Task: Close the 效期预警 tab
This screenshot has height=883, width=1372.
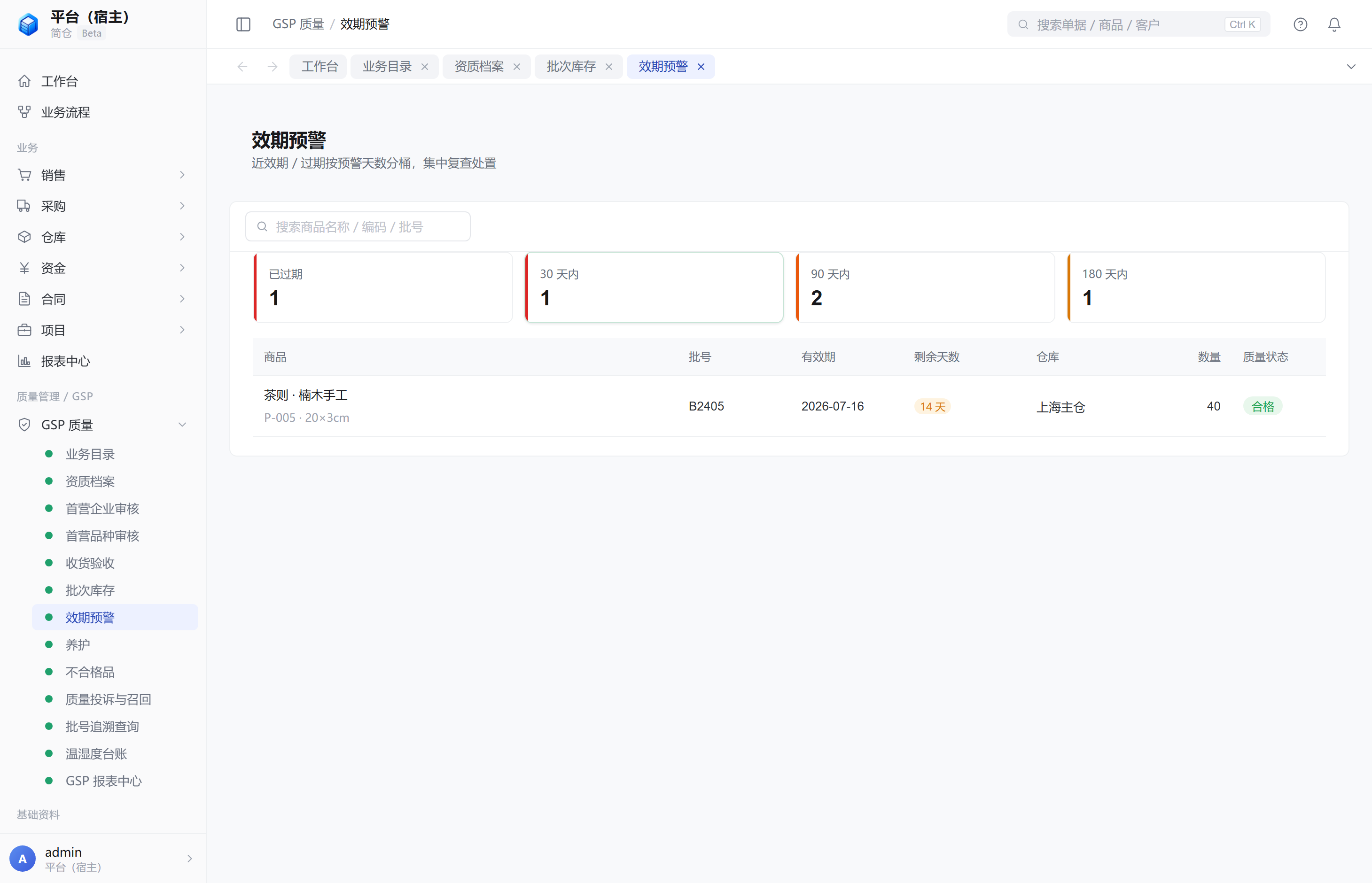Action: 701,67
